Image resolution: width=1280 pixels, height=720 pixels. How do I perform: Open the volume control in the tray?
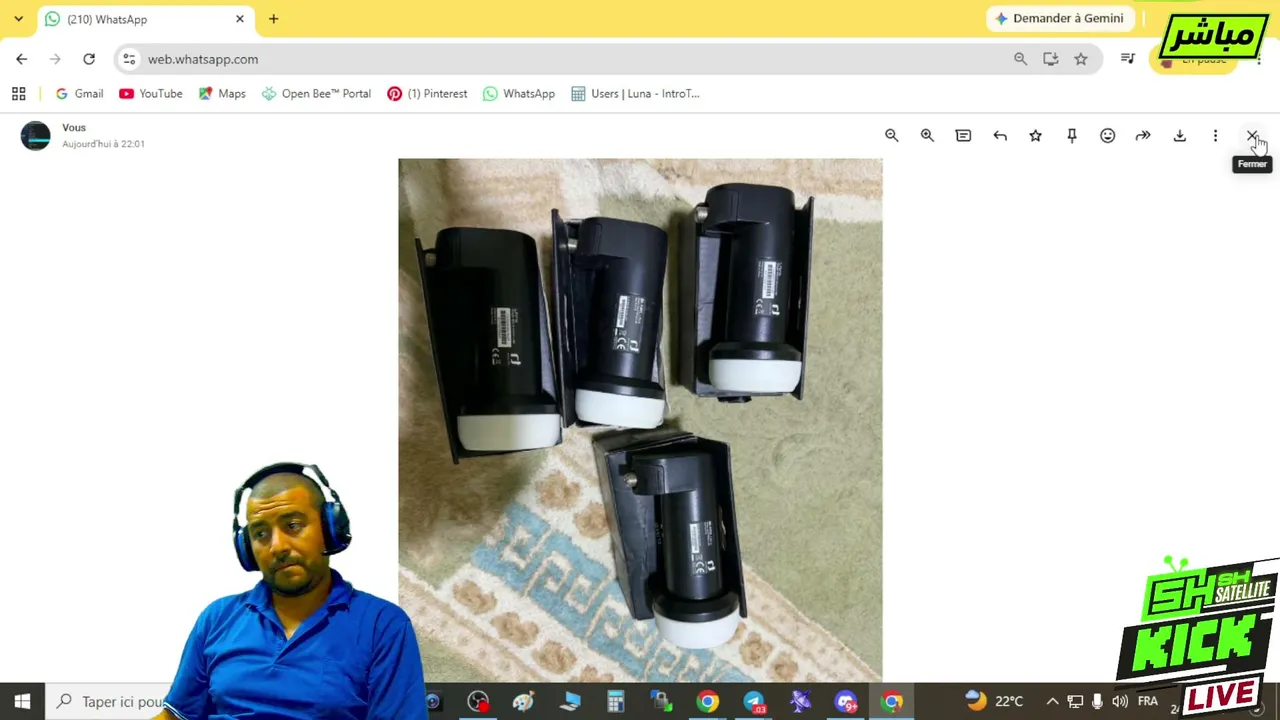pyautogui.click(x=1120, y=701)
